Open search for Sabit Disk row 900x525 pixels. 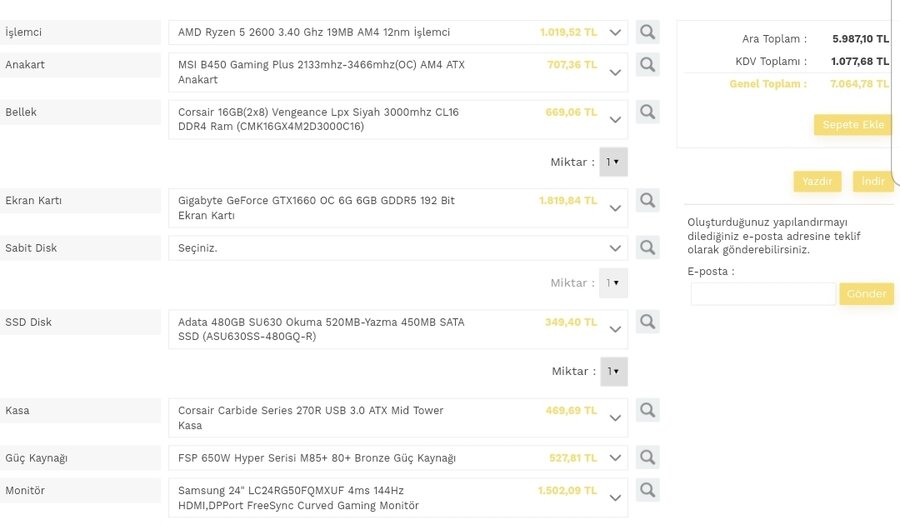pyautogui.click(x=647, y=247)
